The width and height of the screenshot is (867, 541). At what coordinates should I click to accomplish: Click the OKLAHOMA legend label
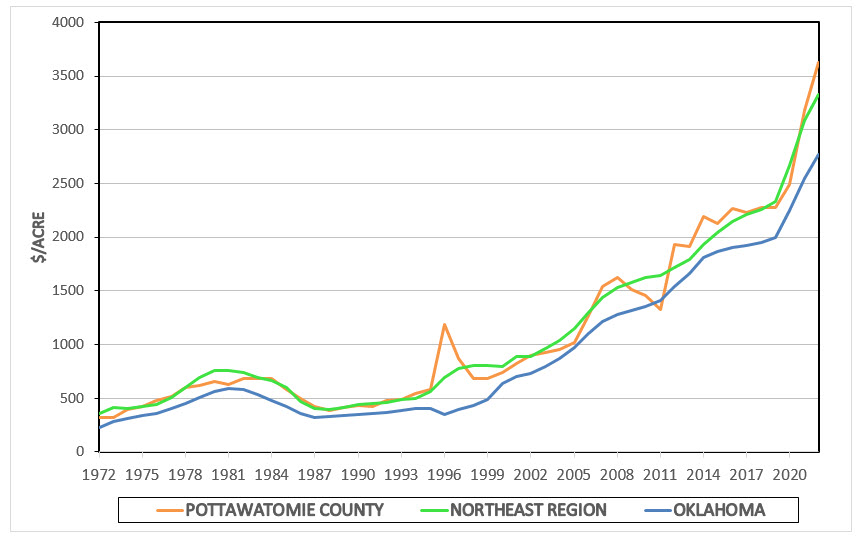tap(718, 510)
